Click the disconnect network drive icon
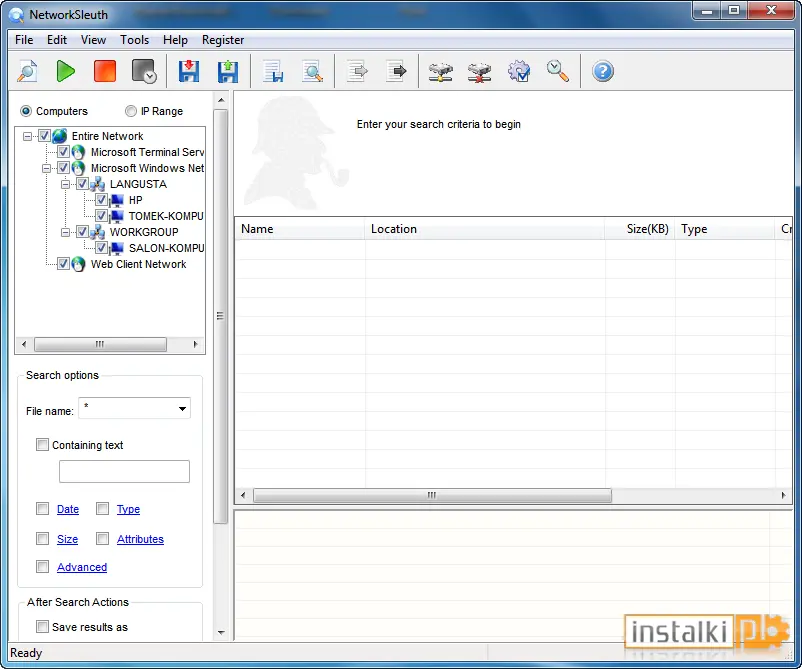802x669 pixels. [x=479, y=72]
